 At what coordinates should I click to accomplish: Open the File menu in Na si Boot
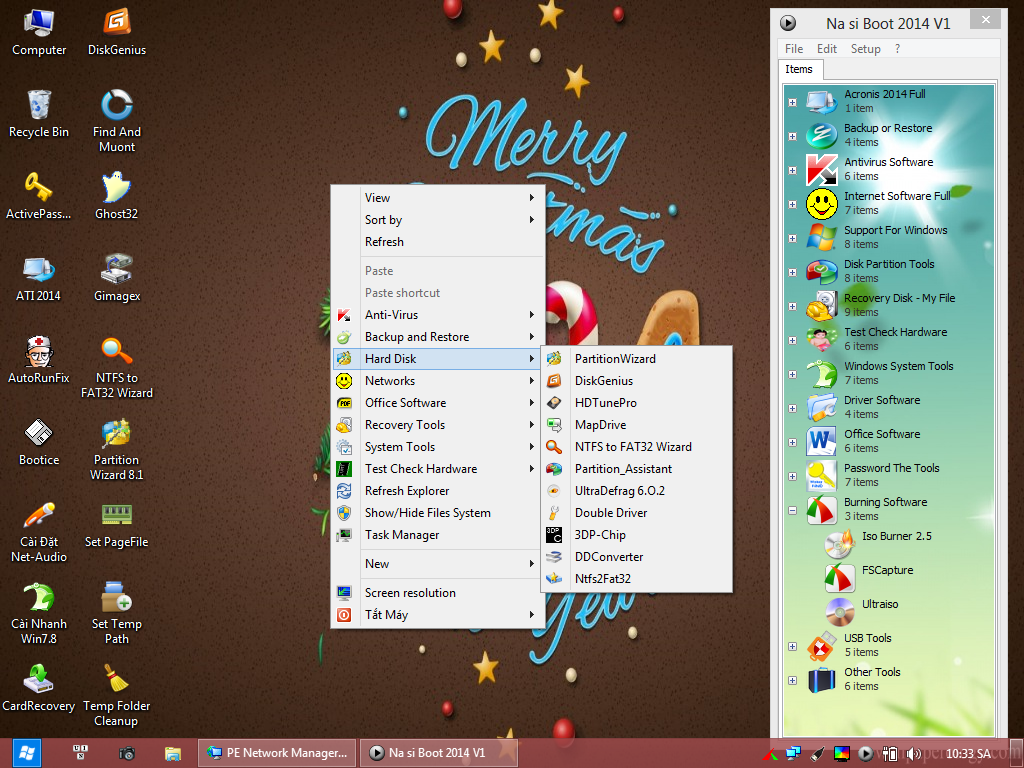point(794,49)
